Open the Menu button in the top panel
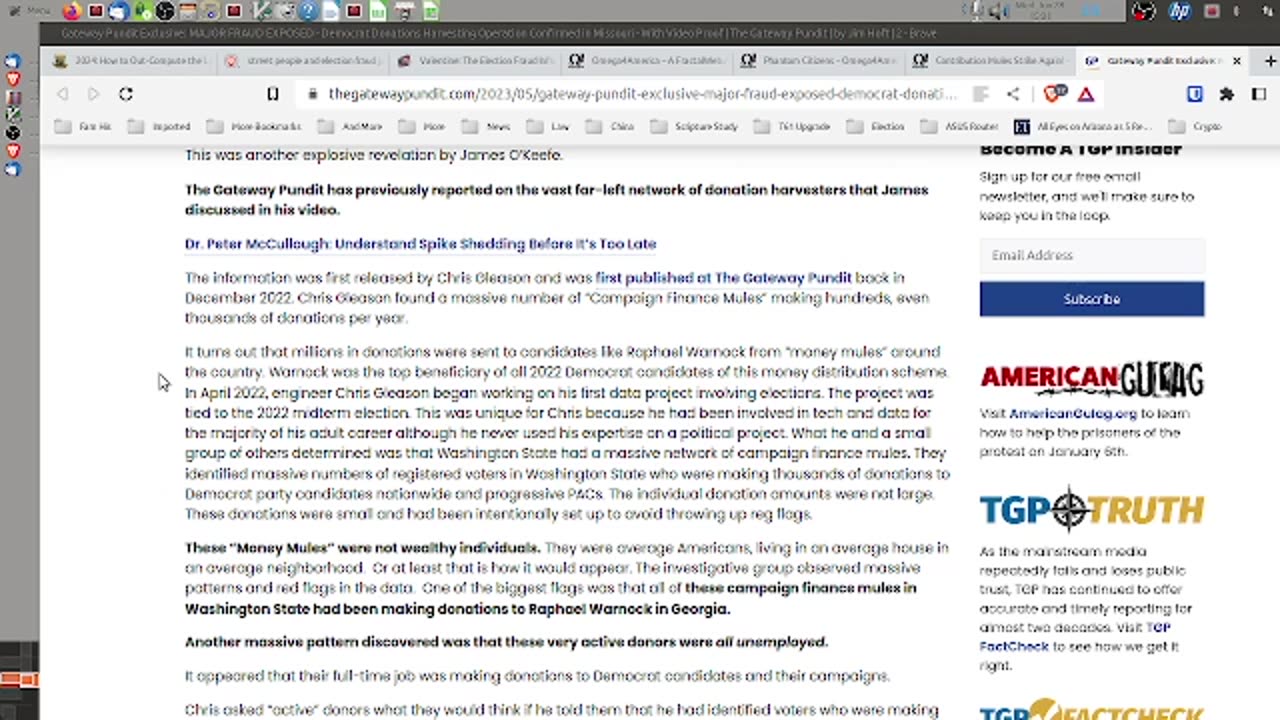This screenshot has height=720, width=1280. pos(30,12)
